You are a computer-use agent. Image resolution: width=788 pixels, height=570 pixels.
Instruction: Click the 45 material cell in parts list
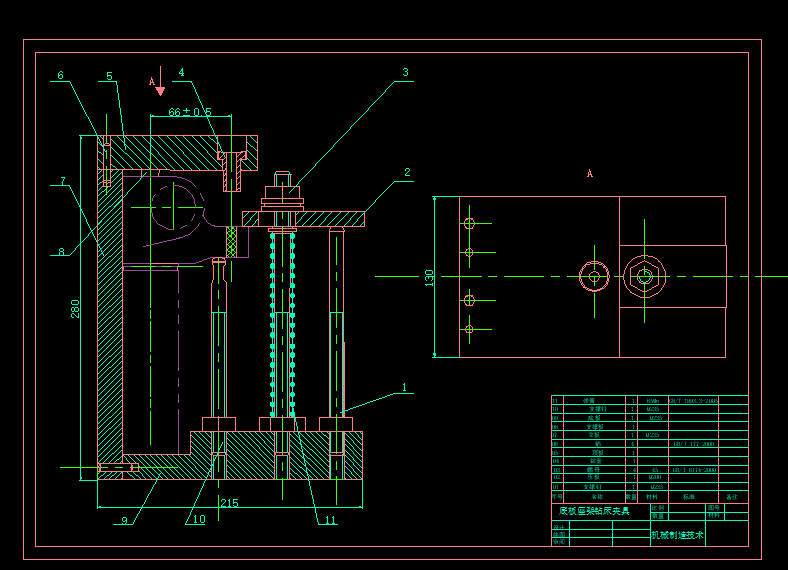[x=655, y=470]
